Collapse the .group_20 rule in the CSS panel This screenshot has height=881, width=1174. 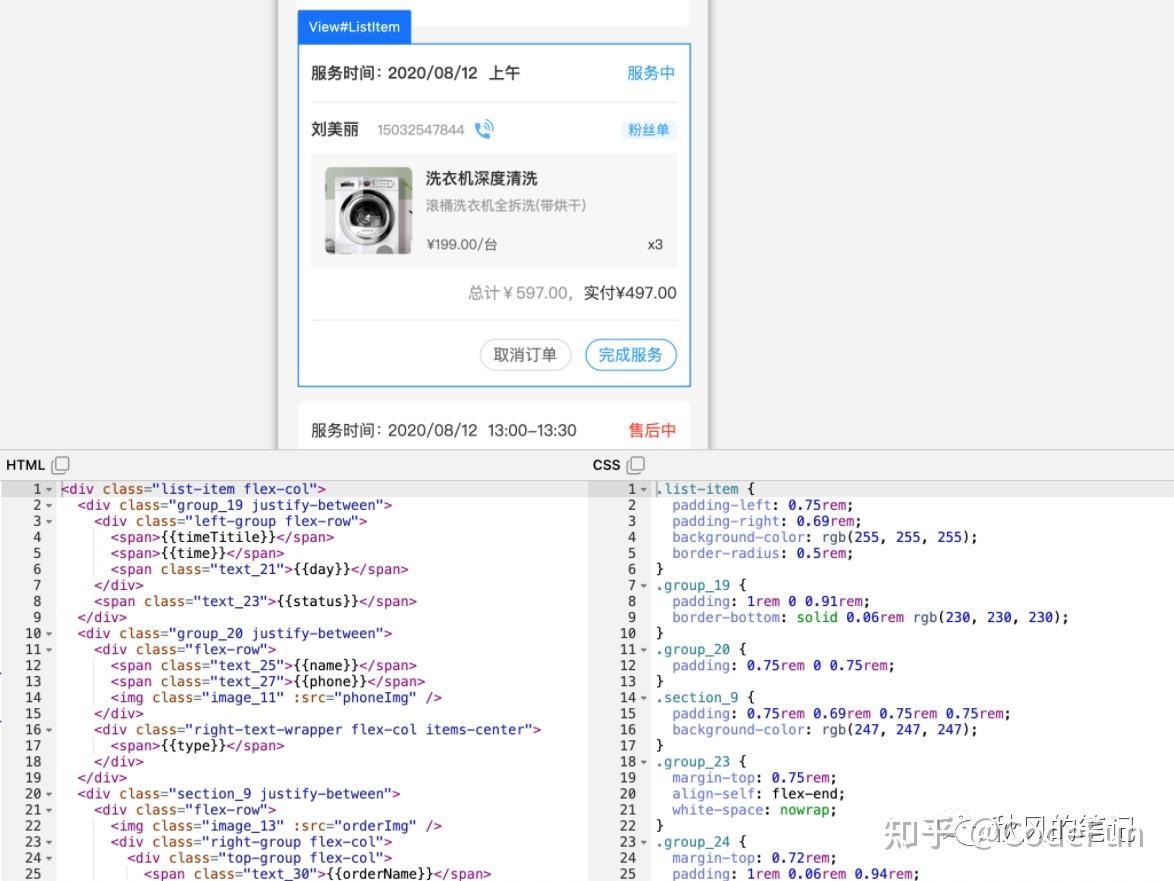point(645,649)
